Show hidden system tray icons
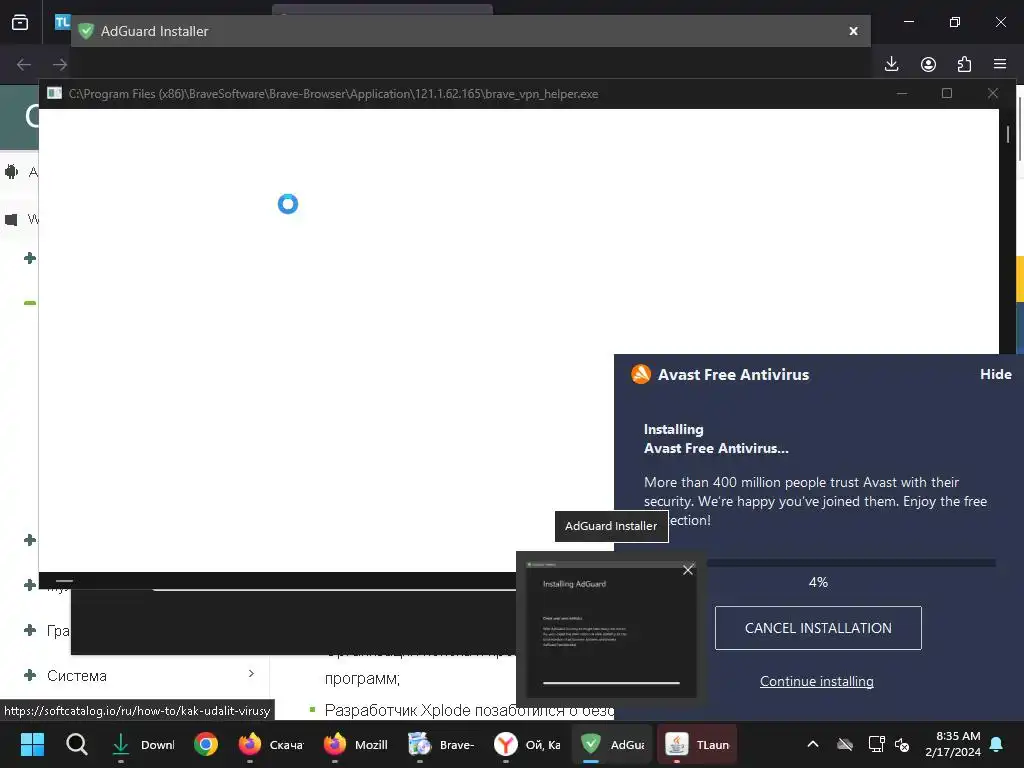The image size is (1024, 768). point(813,744)
